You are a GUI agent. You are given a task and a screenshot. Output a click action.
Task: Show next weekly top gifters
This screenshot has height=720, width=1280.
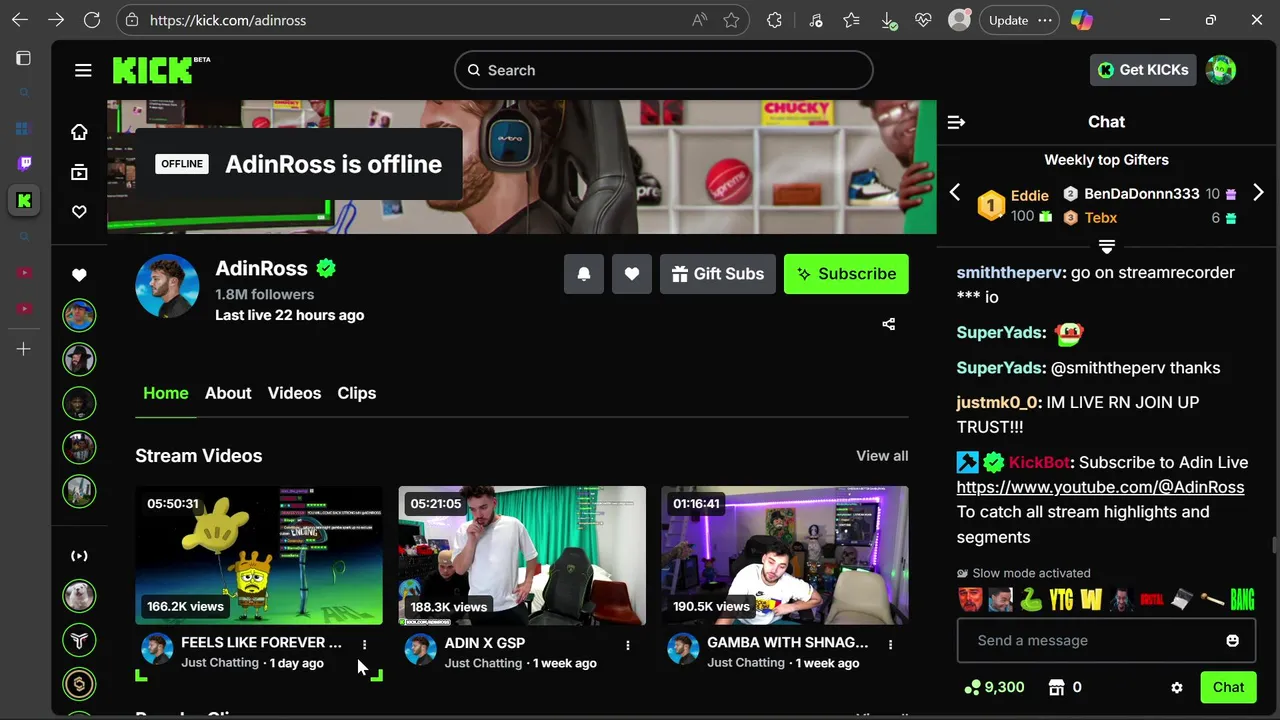[1258, 192]
